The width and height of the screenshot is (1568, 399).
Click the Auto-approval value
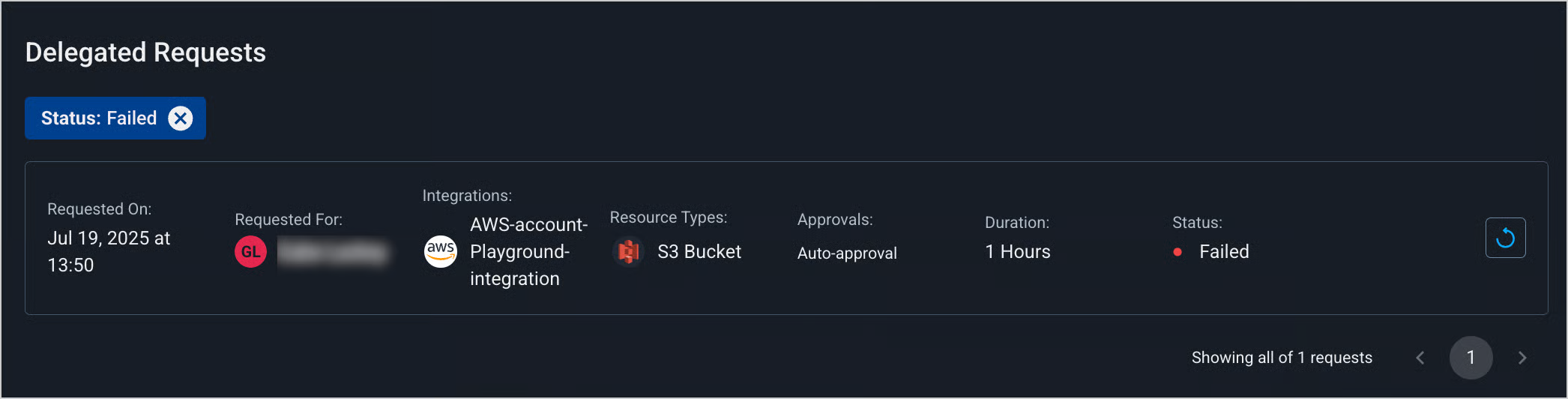coord(847,253)
